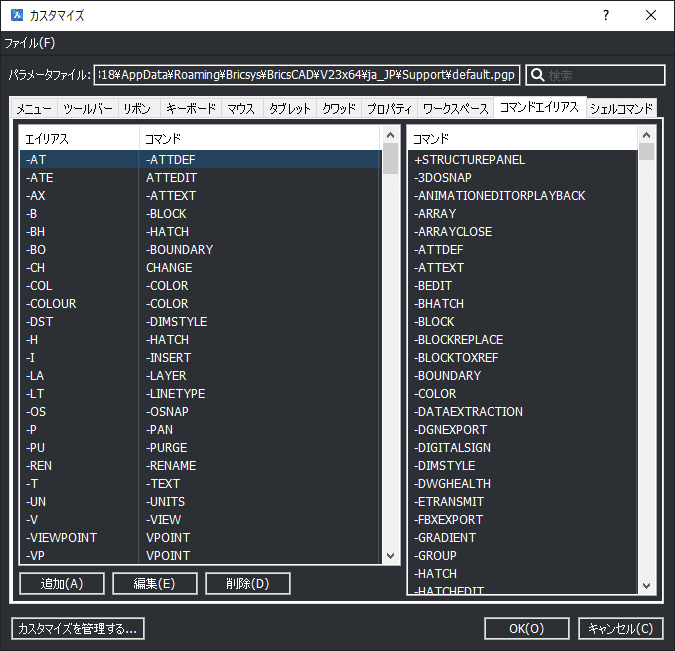Select +STRUCTUREPANEL in the command list
This screenshot has width=675, height=651.
(x=523, y=159)
